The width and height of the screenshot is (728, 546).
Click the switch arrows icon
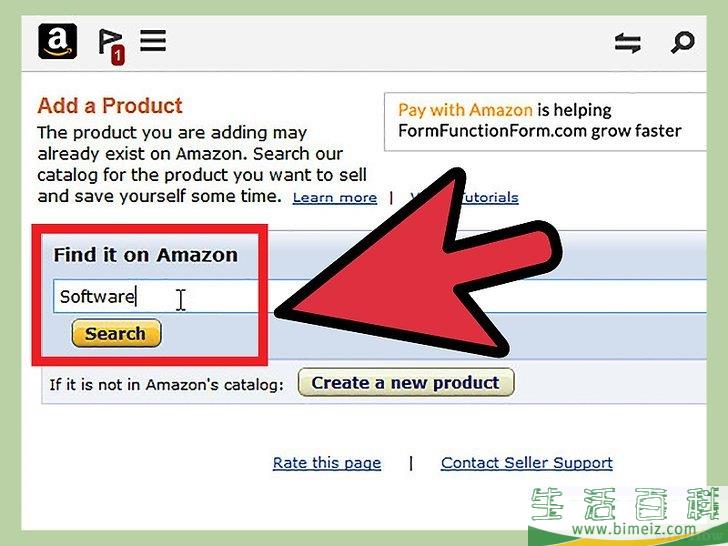coord(628,43)
